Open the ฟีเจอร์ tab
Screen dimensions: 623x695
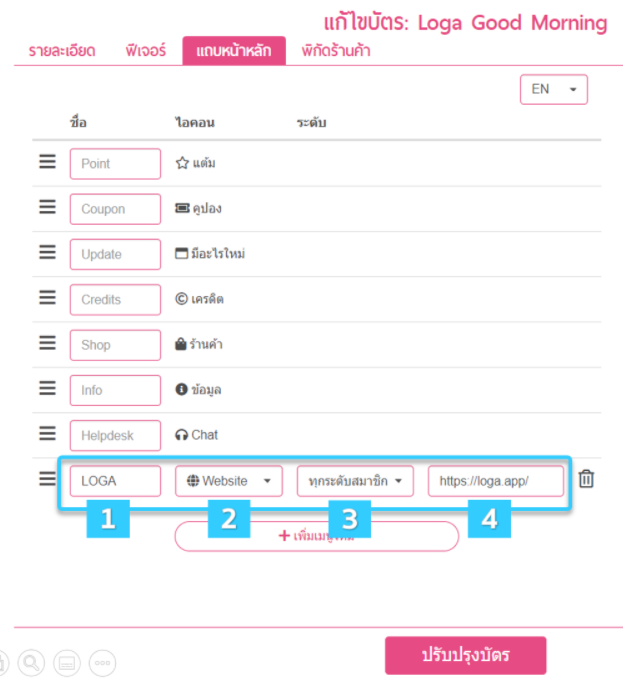point(145,51)
